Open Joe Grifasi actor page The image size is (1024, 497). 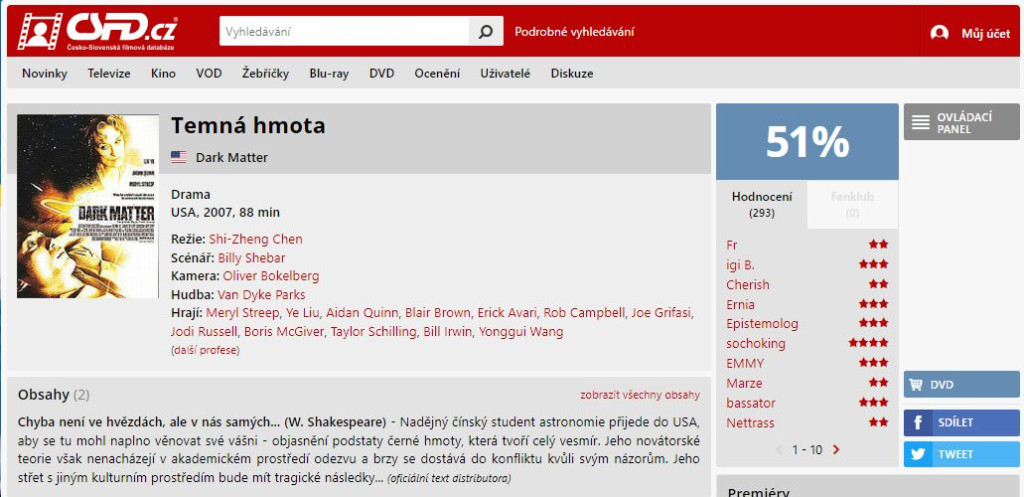(661, 312)
